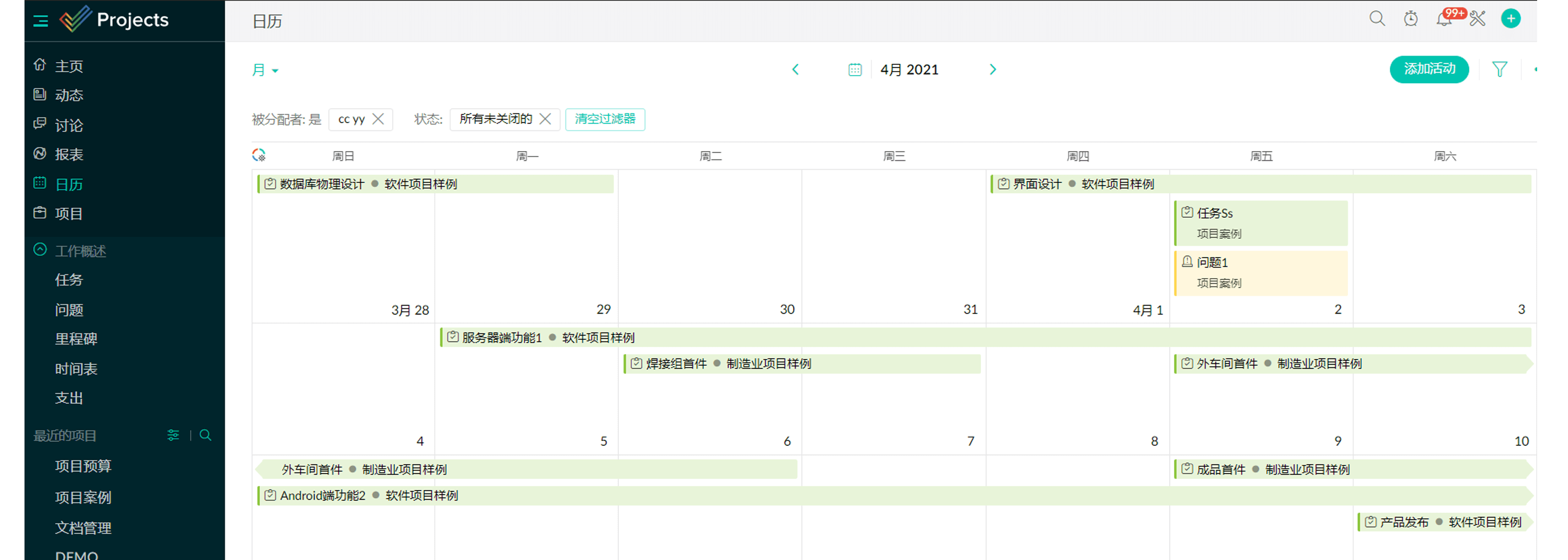Viewport: 1568px width, 560px height.
Task: Open the date picker calendar icon beside 4月 2021
Action: coord(855,70)
